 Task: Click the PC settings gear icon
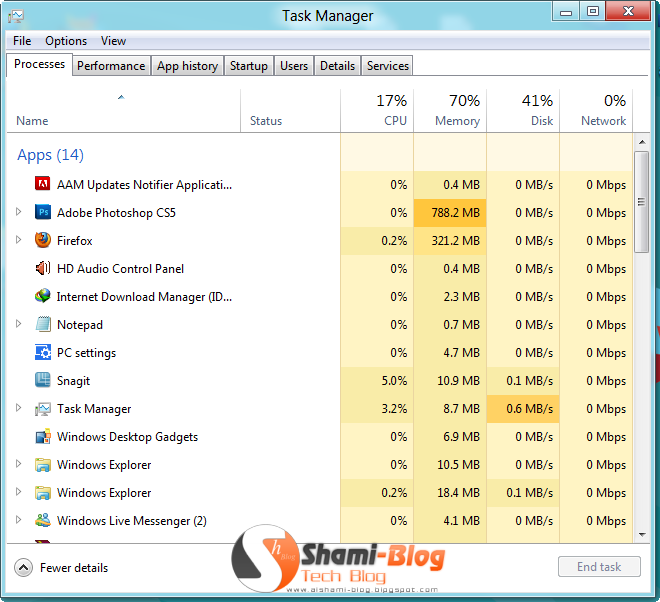pos(43,352)
